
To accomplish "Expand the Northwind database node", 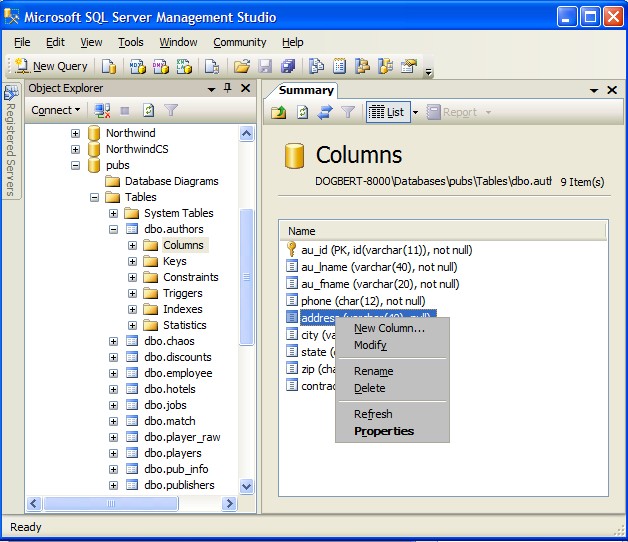I will 75,133.
